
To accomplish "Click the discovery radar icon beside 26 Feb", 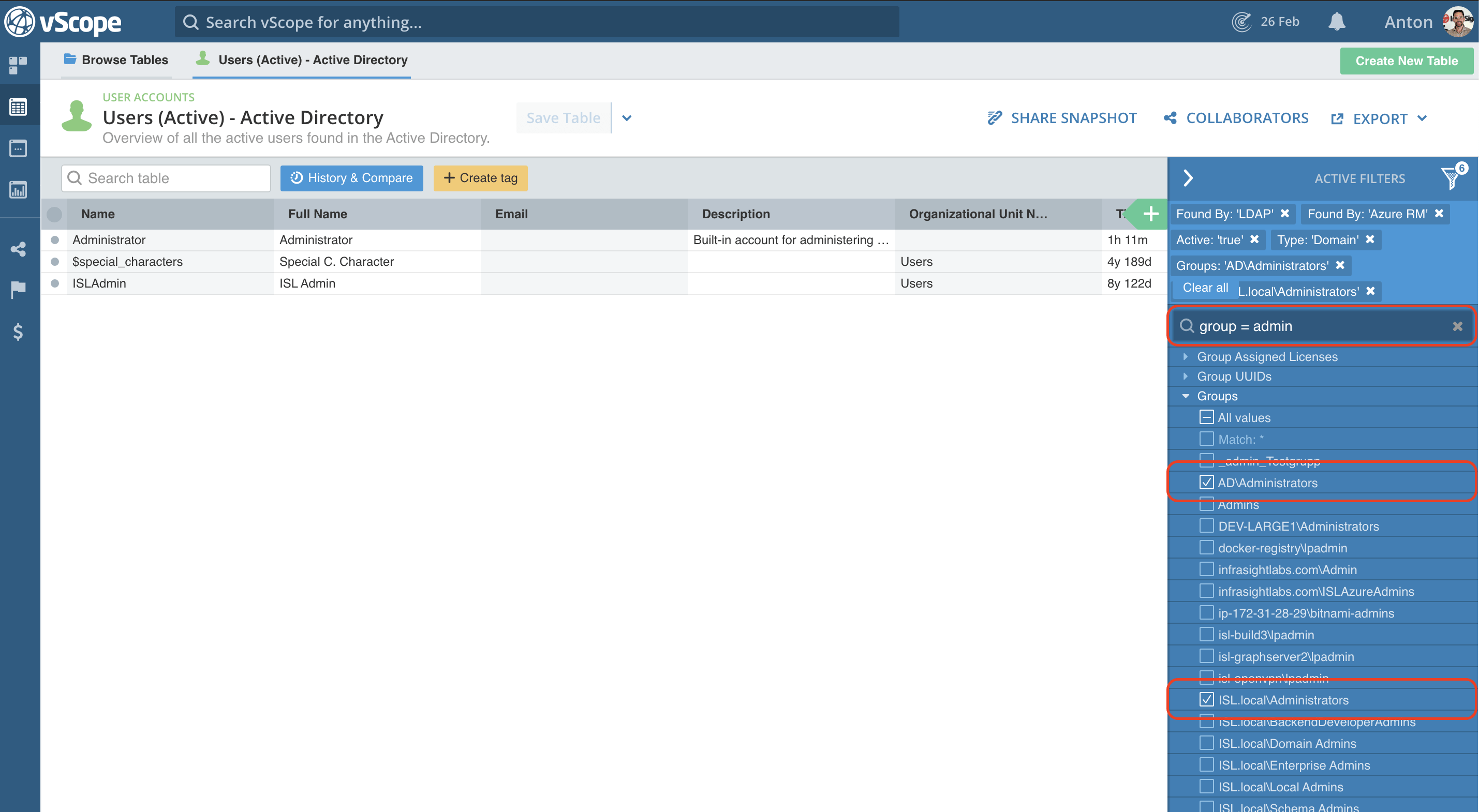I will point(1241,22).
